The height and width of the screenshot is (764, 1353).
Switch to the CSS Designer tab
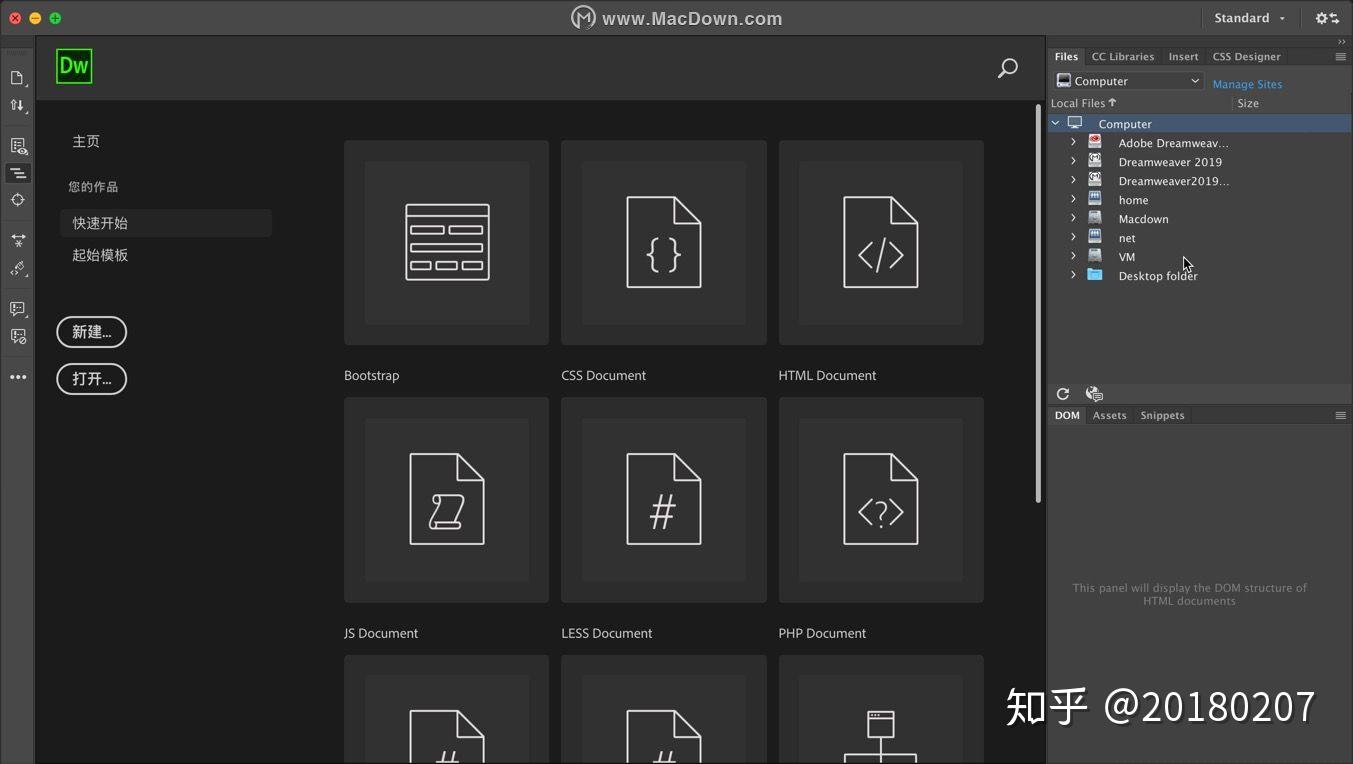coord(1246,56)
